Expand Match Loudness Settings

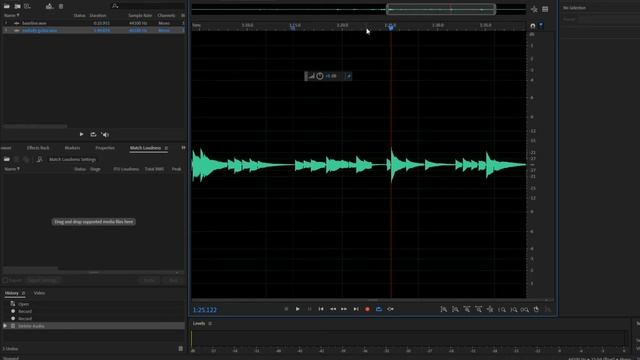(x=72, y=160)
